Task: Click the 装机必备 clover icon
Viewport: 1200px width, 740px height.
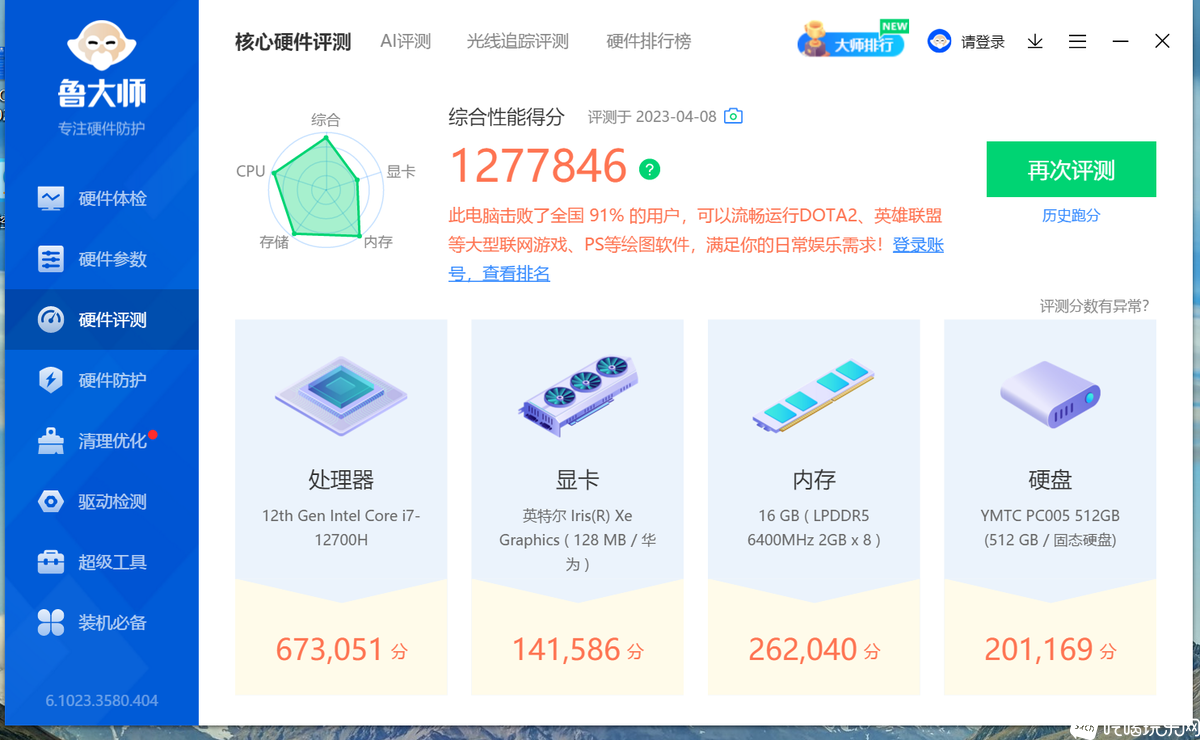Action: (51, 623)
